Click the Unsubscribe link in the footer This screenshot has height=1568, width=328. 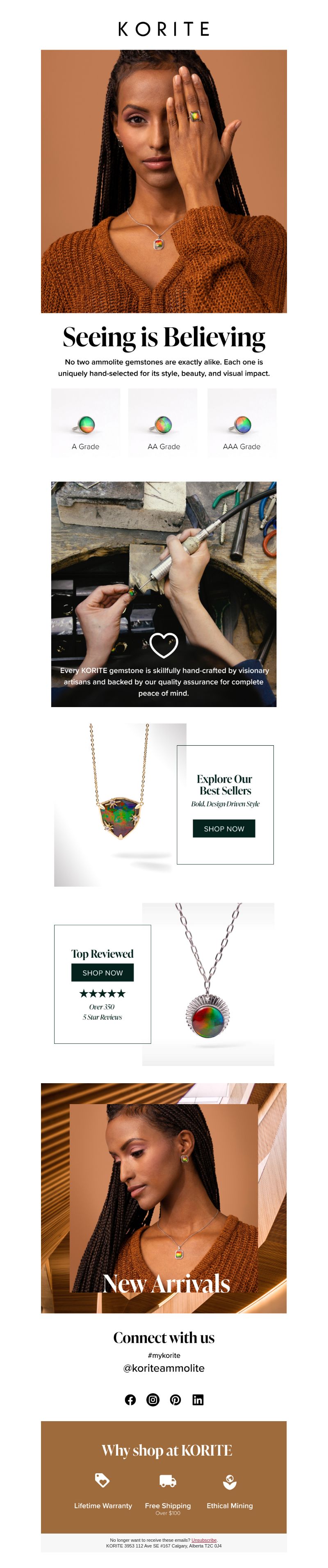pos(204,1540)
